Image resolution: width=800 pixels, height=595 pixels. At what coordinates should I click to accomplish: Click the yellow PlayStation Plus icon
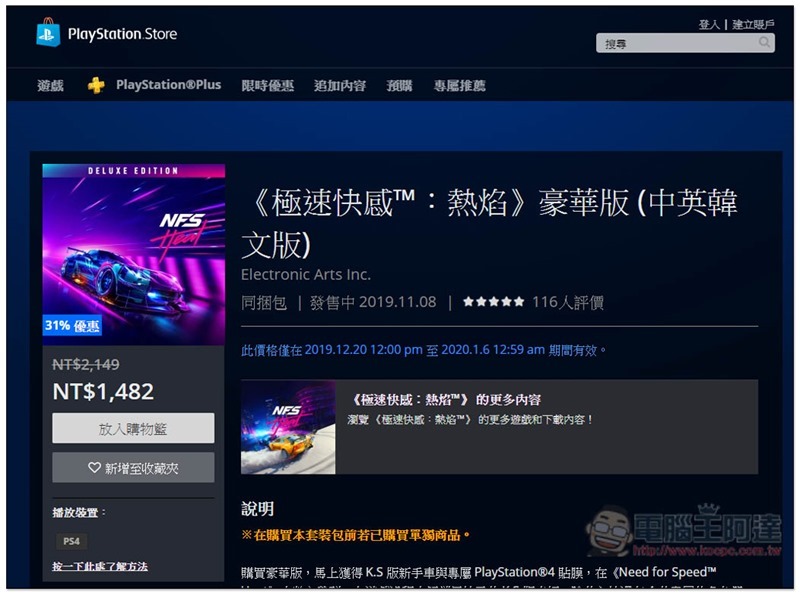pyautogui.click(x=95, y=85)
